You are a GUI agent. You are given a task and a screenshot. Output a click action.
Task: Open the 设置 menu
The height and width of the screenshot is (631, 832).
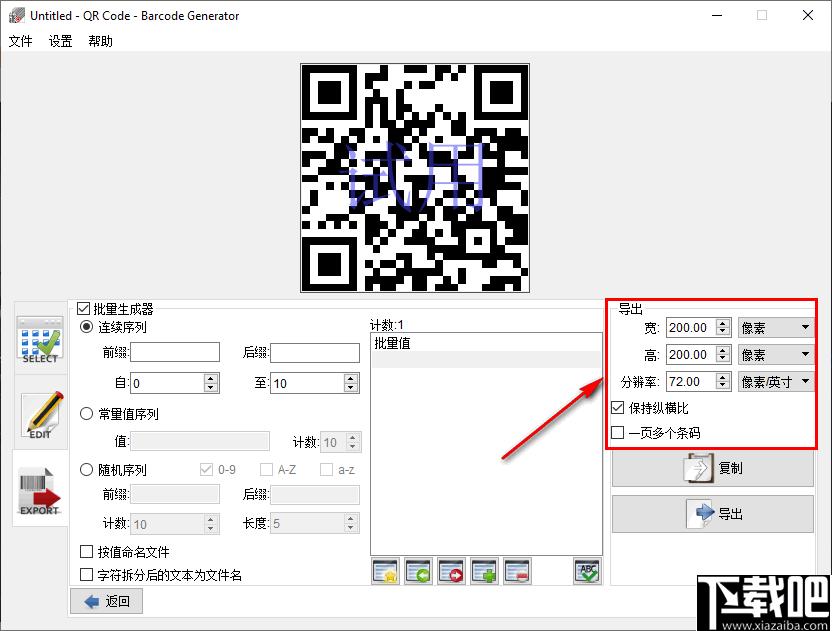coord(61,41)
